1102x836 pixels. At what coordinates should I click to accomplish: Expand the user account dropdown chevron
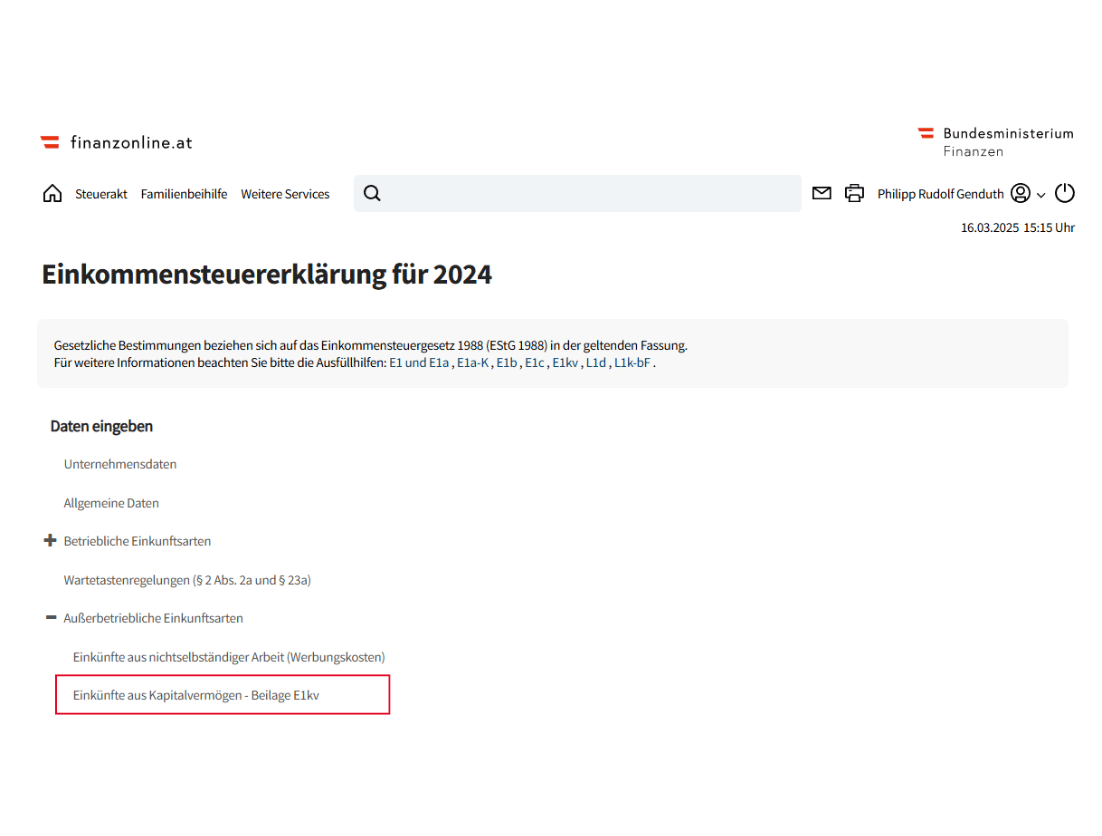(1041, 195)
